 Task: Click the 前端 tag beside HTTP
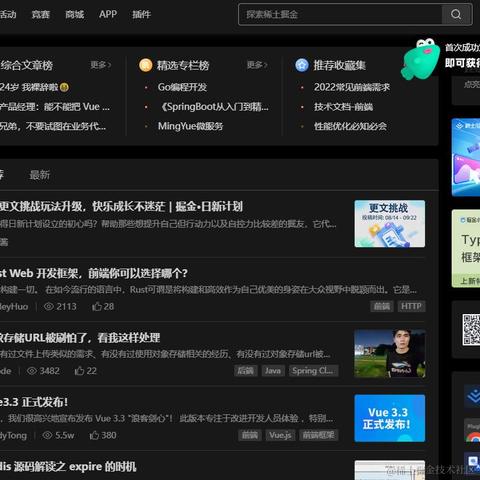point(382,306)
